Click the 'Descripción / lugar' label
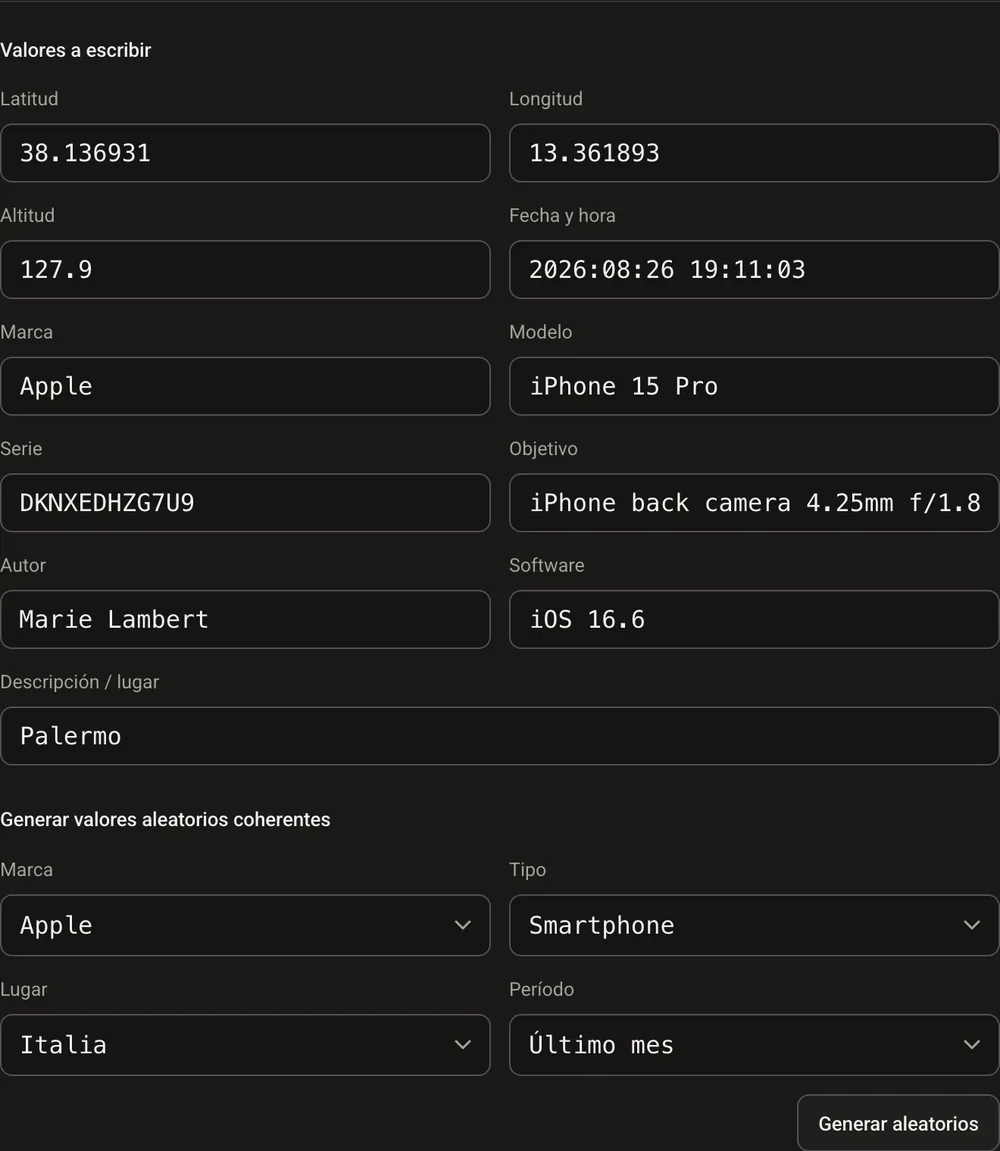The image size is (1000, 1151). pyautogui.click(x=79, y=682)
